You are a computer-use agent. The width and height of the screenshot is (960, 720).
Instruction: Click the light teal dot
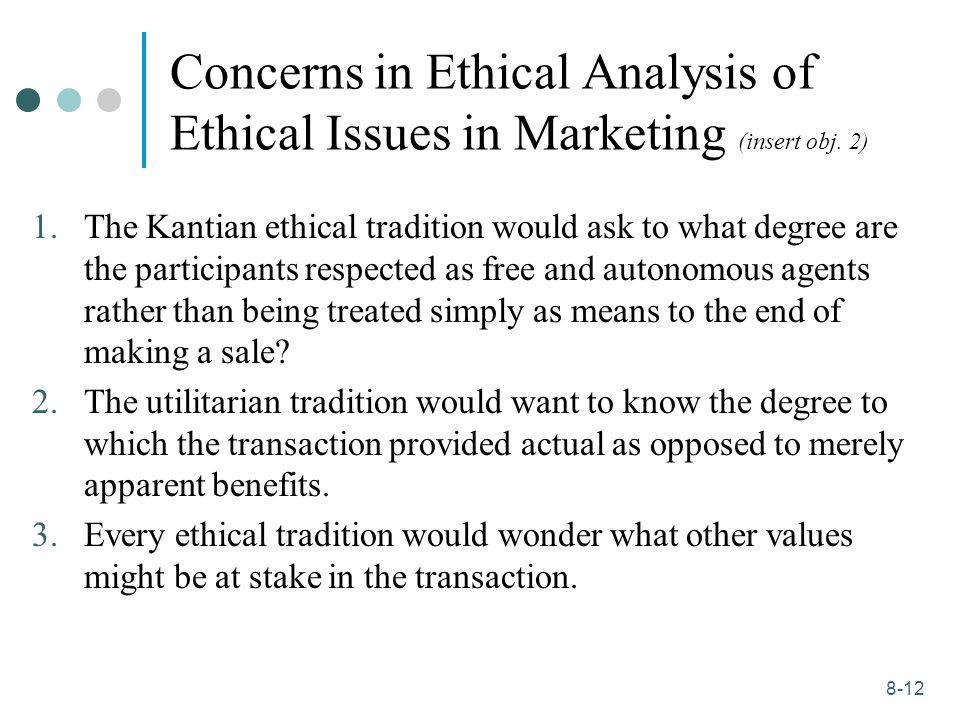69,100
